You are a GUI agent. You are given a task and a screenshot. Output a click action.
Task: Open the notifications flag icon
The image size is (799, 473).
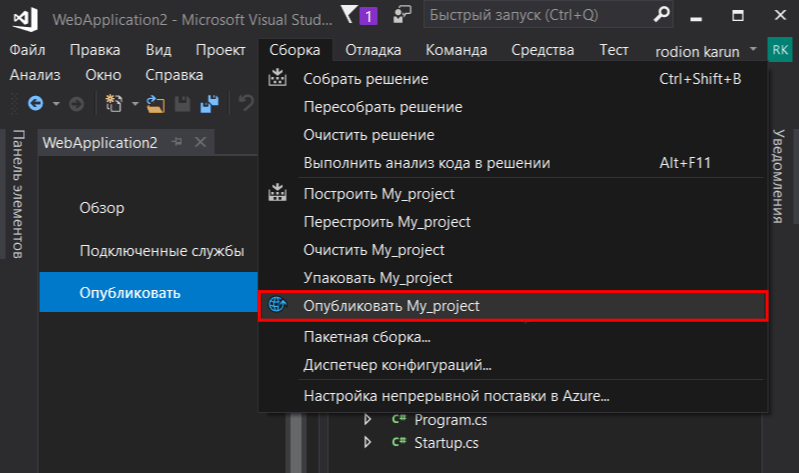click(349, 14)
